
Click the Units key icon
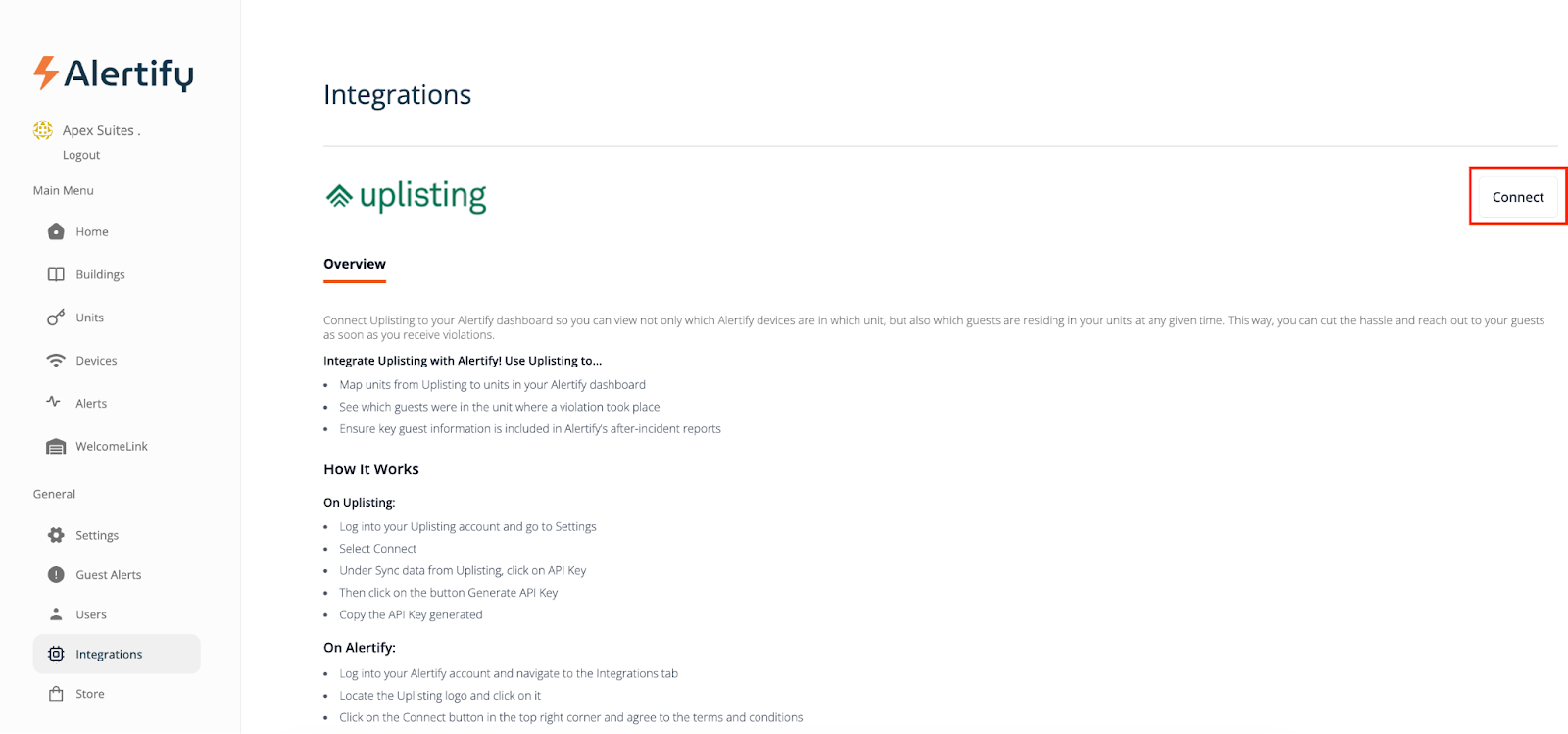(56, 318)
